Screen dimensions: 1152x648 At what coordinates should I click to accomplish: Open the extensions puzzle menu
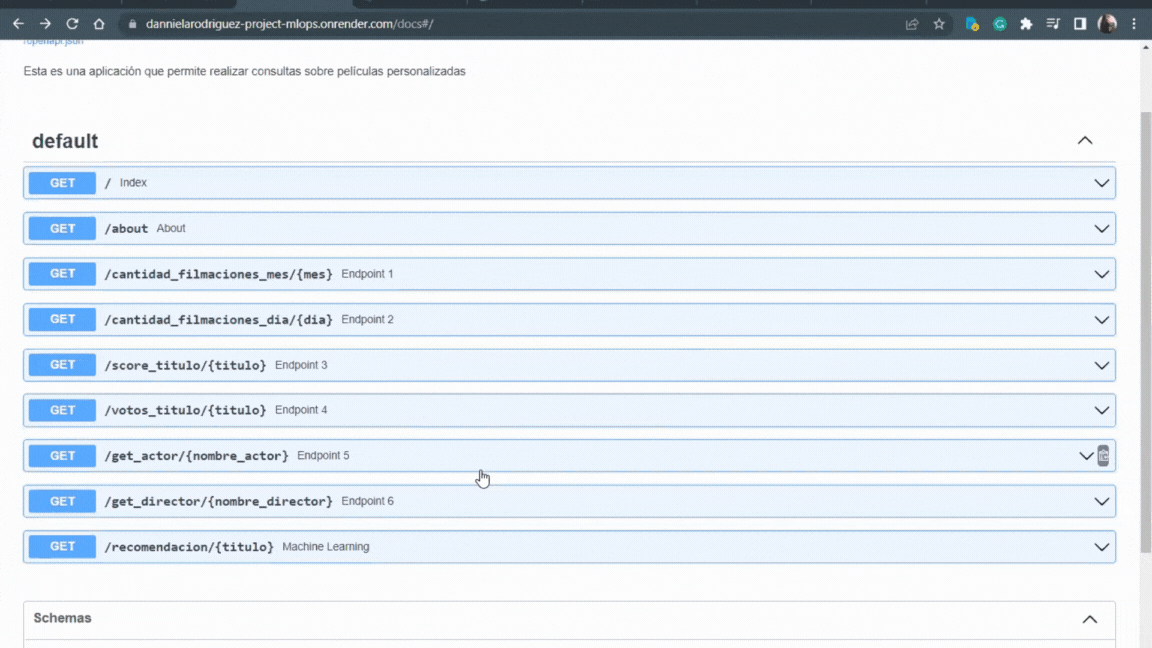(1026, 24)
